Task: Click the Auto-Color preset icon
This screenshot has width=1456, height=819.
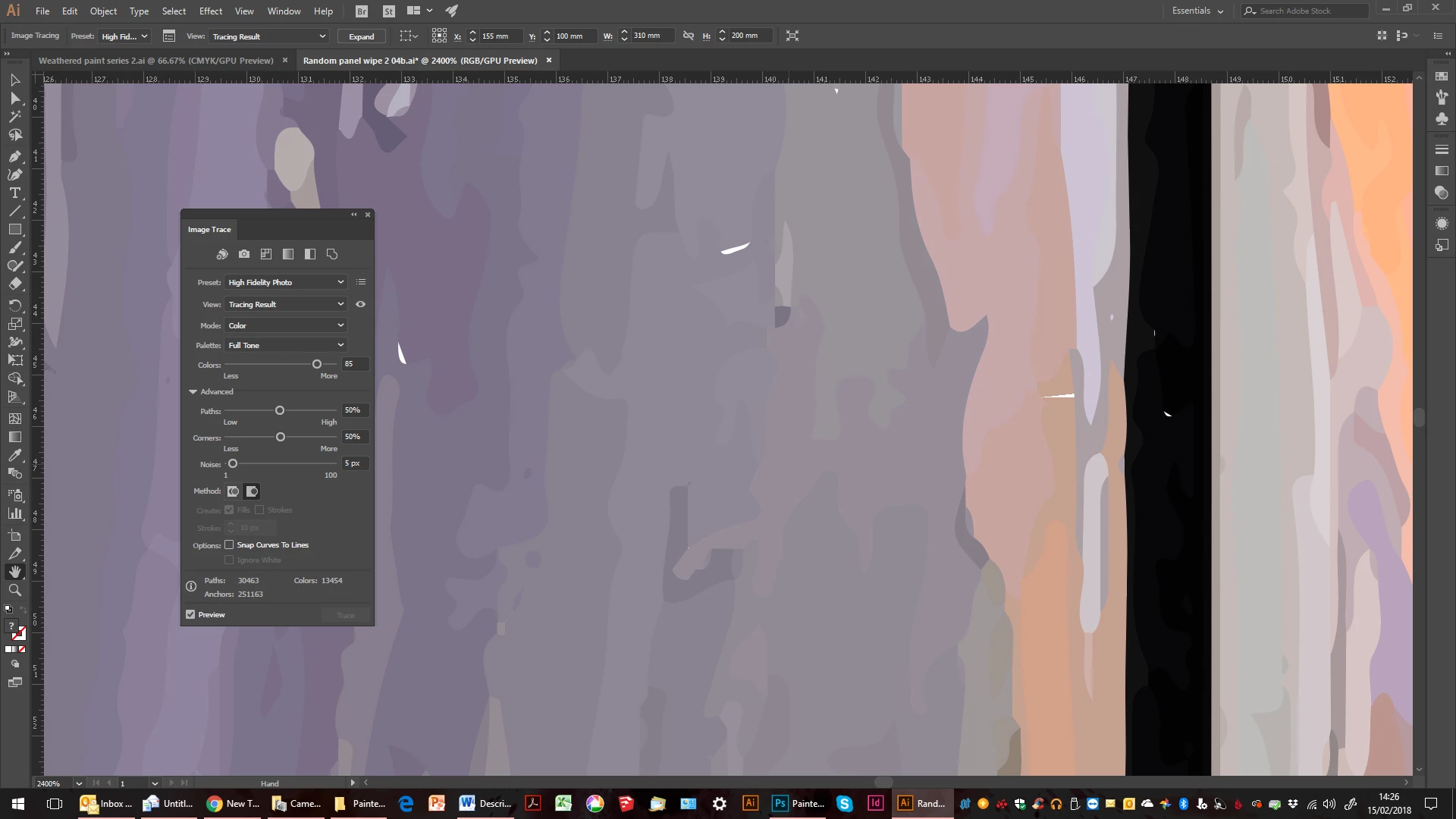Action: (222, 254)
